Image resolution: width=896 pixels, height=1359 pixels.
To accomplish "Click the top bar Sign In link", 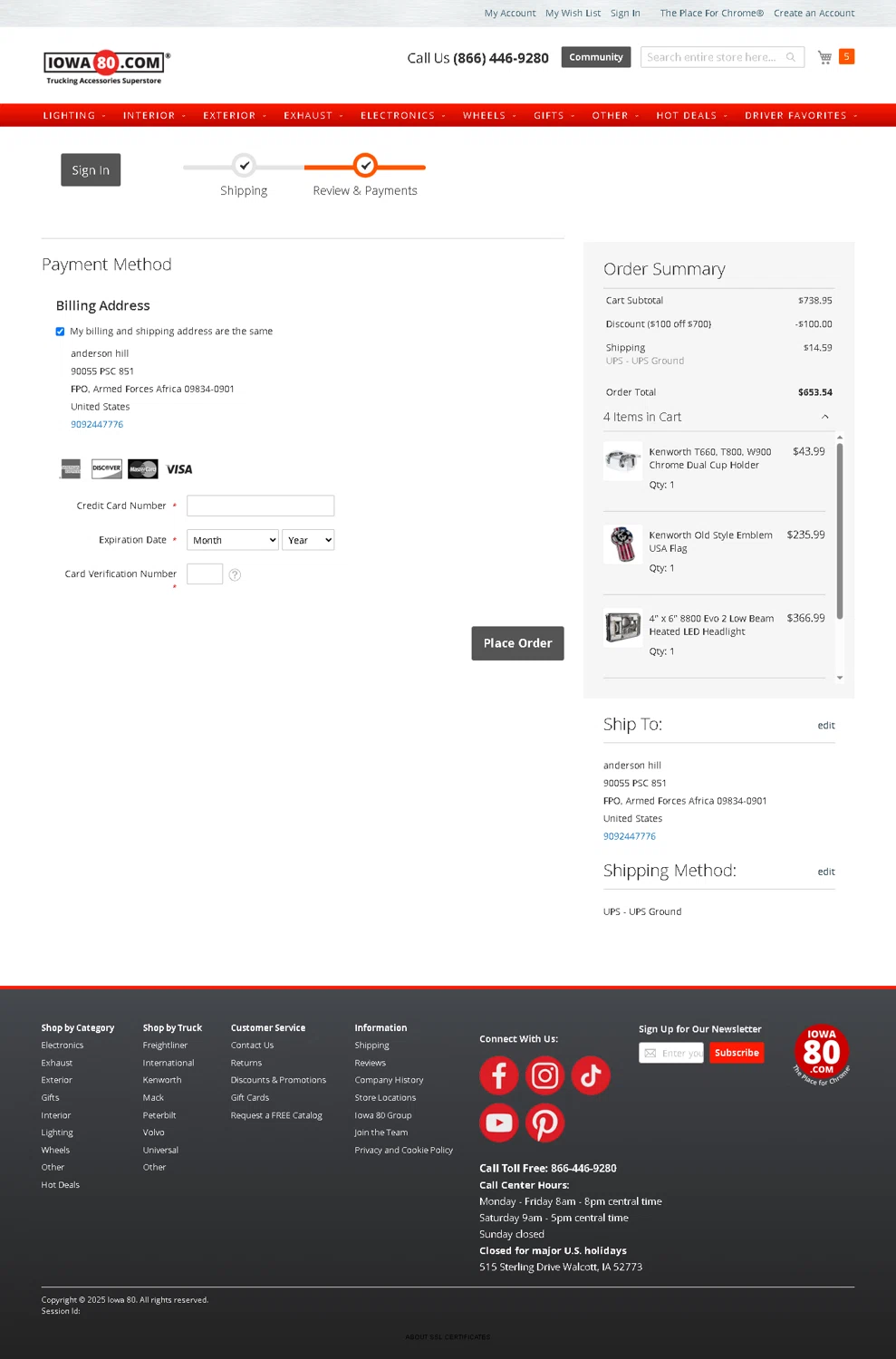I will point(625,14).
